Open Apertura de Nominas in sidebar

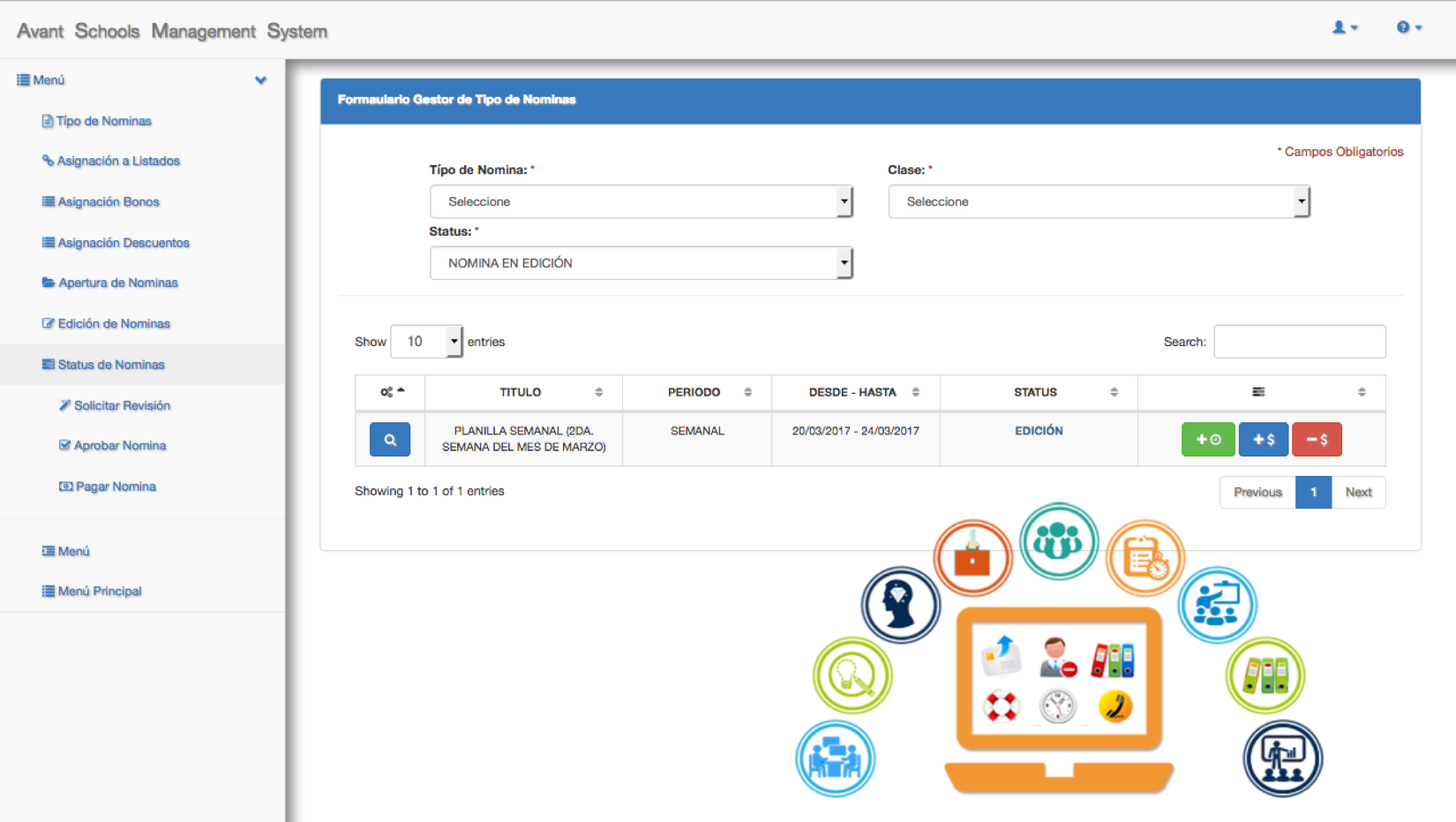pos(117,283)
